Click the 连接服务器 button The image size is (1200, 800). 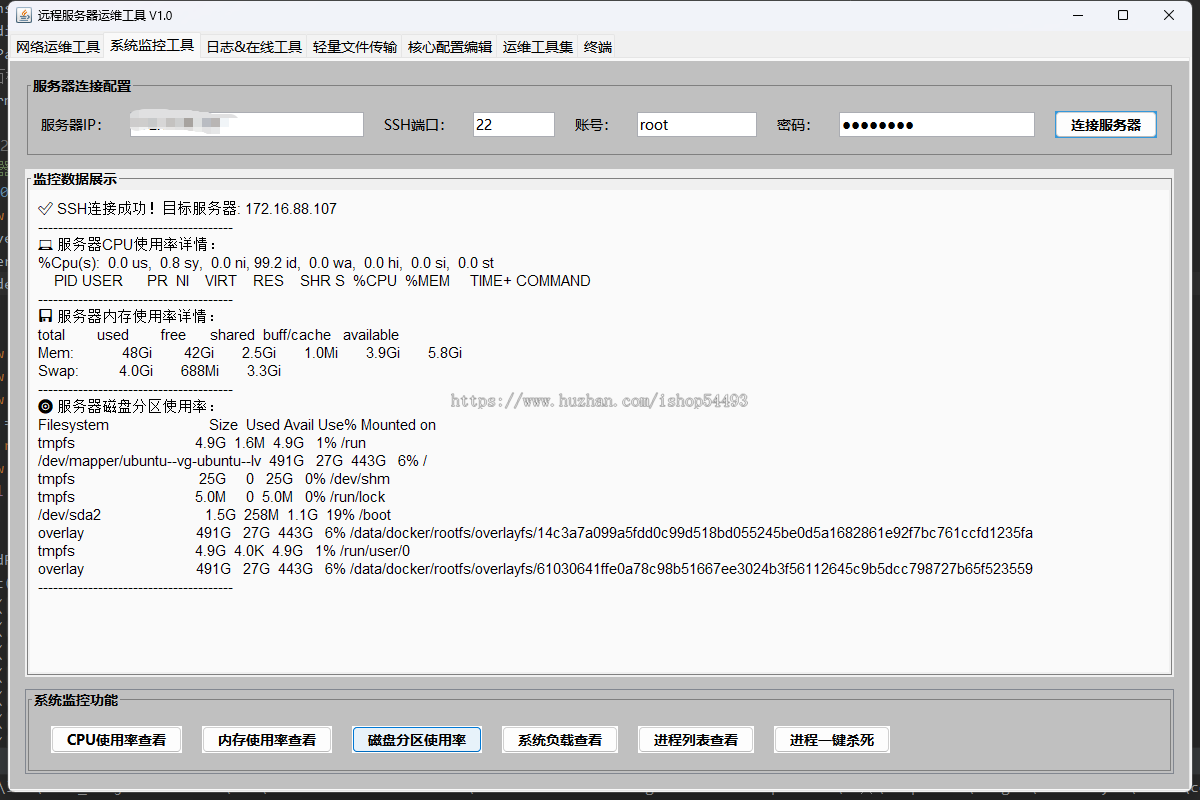1106,125
